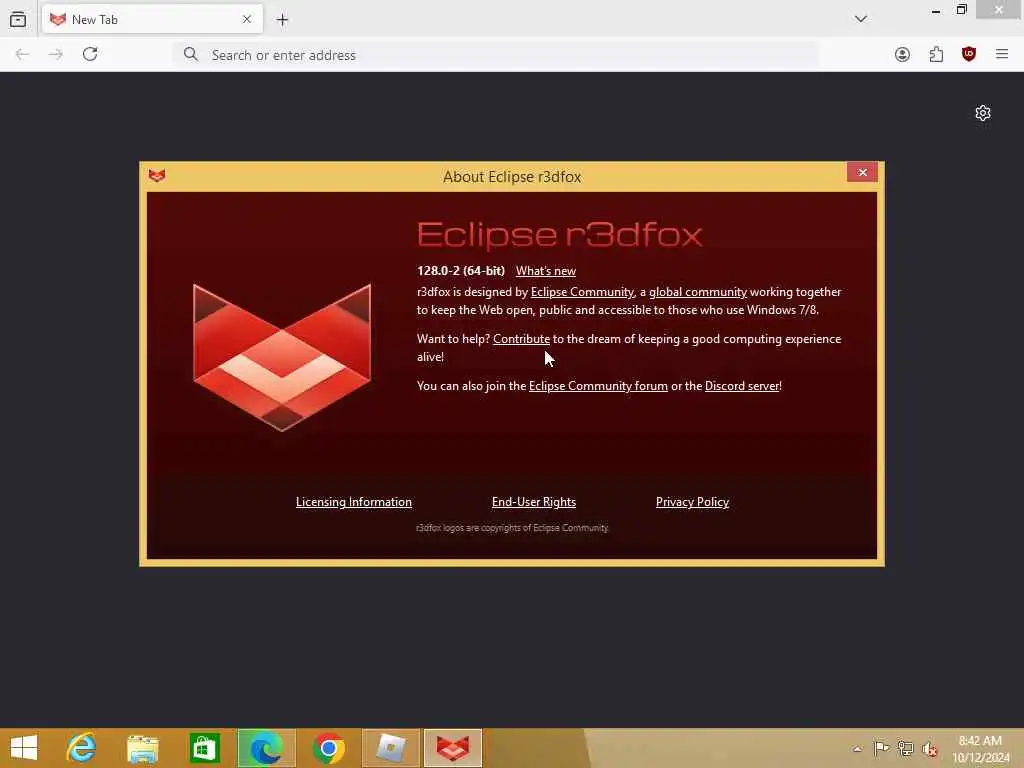This screenshot has width=1024, height=768.
Task: Click the fox icon in the About dialog title bar
Action: pos(157,176)
